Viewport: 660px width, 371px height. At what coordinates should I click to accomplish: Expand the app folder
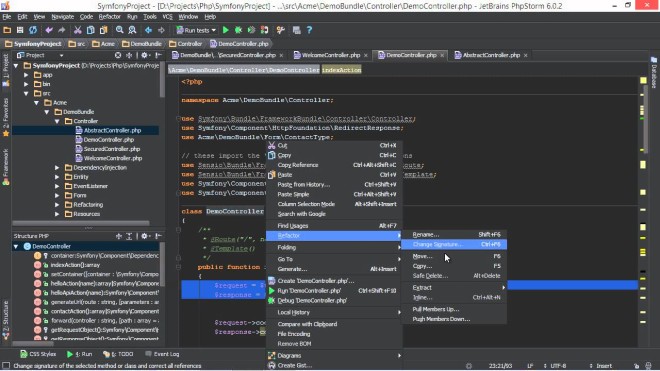pyautogui.click(x=26, y=75)
